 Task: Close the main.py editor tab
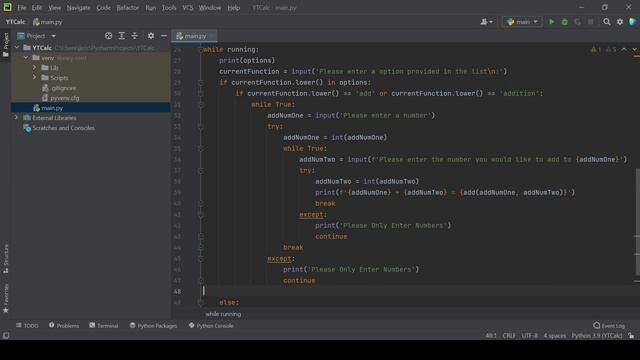coord(213,36)
